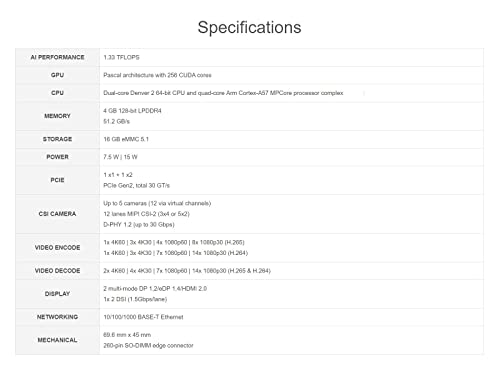Select the CSI CAMERA row label
Viewport: 500px width, 375px height.
tap(57, 214)
